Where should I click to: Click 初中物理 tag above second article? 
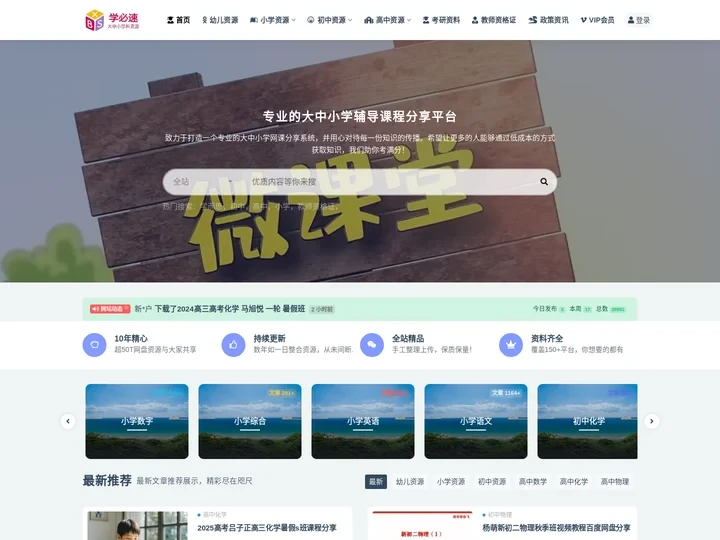tap(500, 515)
